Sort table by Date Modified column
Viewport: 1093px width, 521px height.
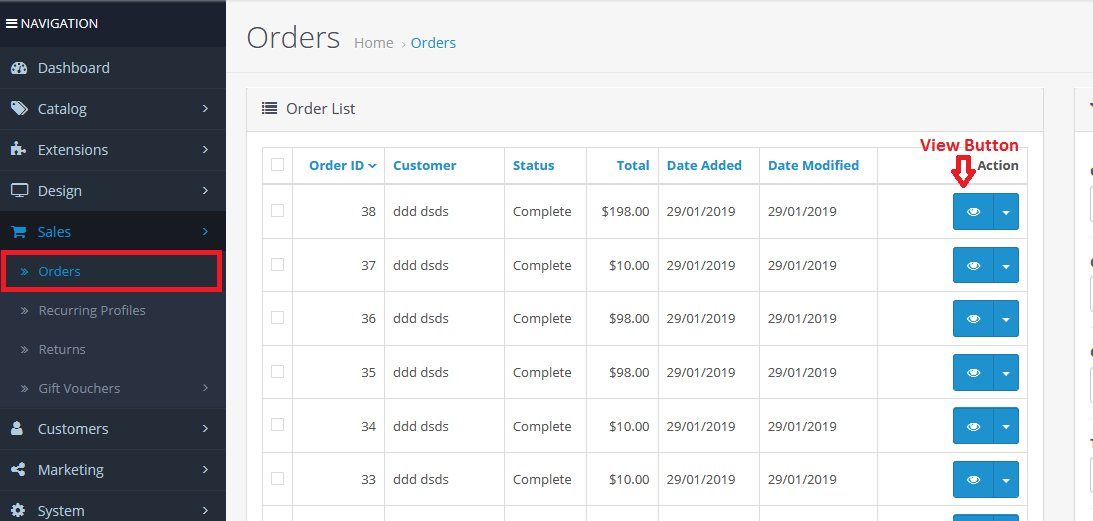pos(813,165)
